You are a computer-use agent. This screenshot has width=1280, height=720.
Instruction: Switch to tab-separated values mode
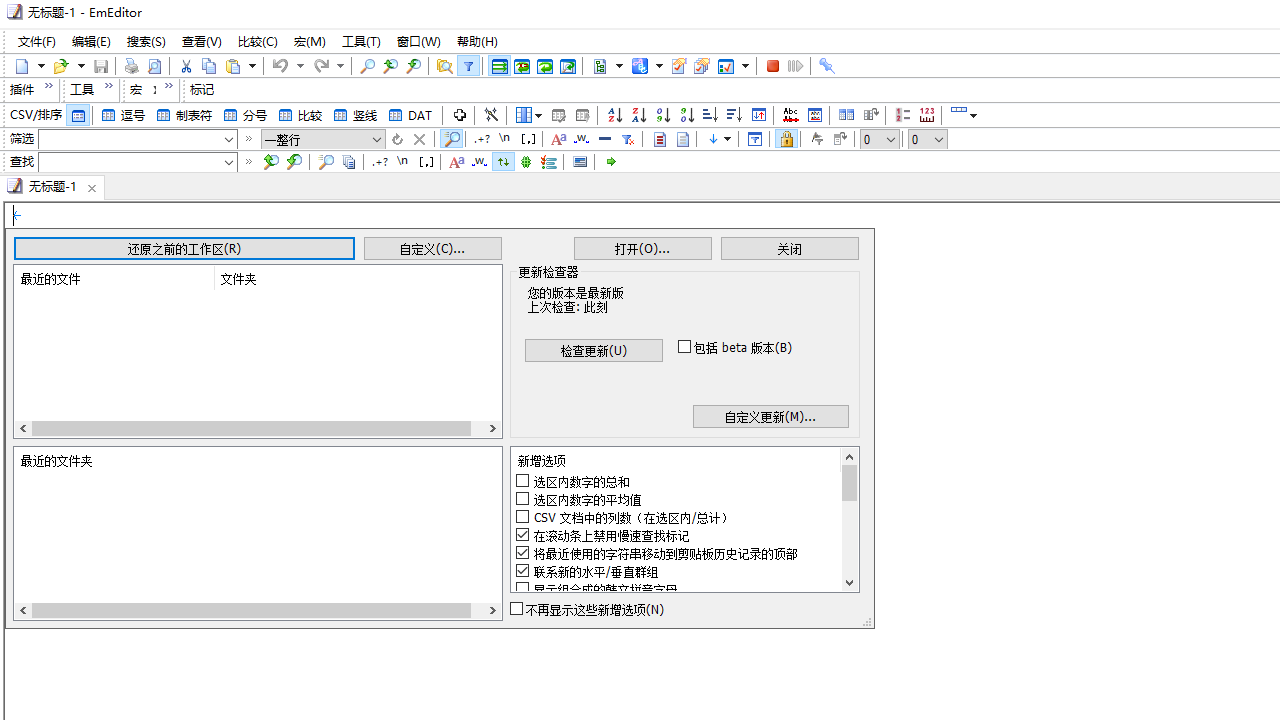tap(184, 115)
